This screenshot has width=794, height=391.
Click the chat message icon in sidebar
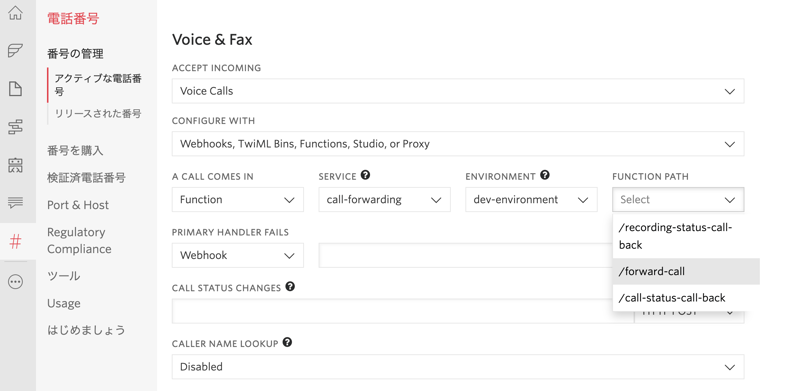16,203
